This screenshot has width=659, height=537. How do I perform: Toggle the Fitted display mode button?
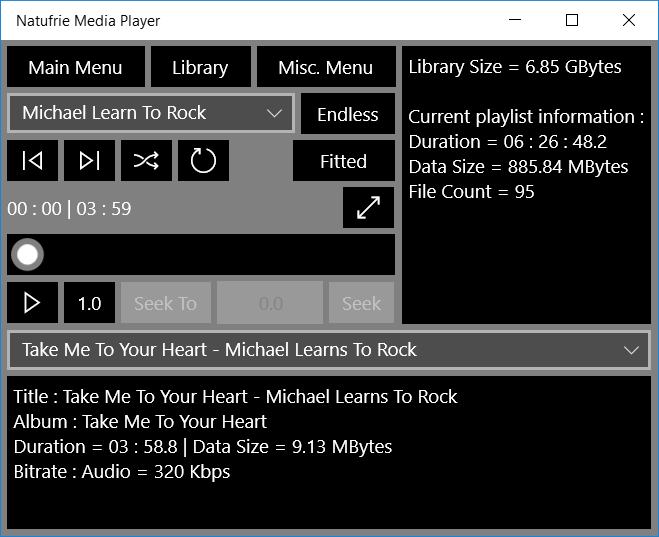point(343,161)
